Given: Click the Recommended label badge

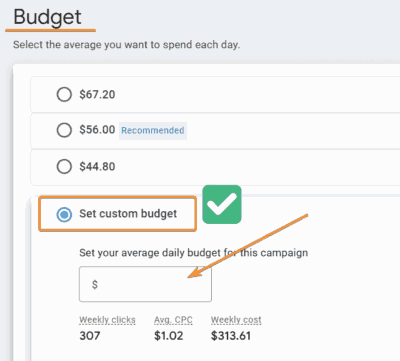Looking at the screenshot, I should tap(153, 130).
